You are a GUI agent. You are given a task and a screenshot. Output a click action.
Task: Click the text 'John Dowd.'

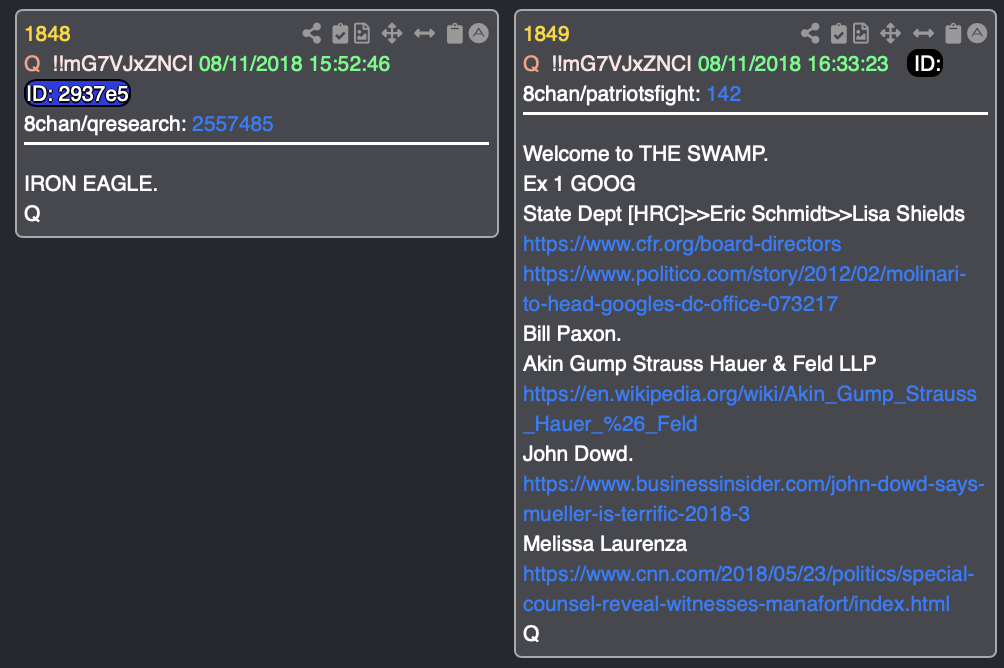click(x=578, y=453)
